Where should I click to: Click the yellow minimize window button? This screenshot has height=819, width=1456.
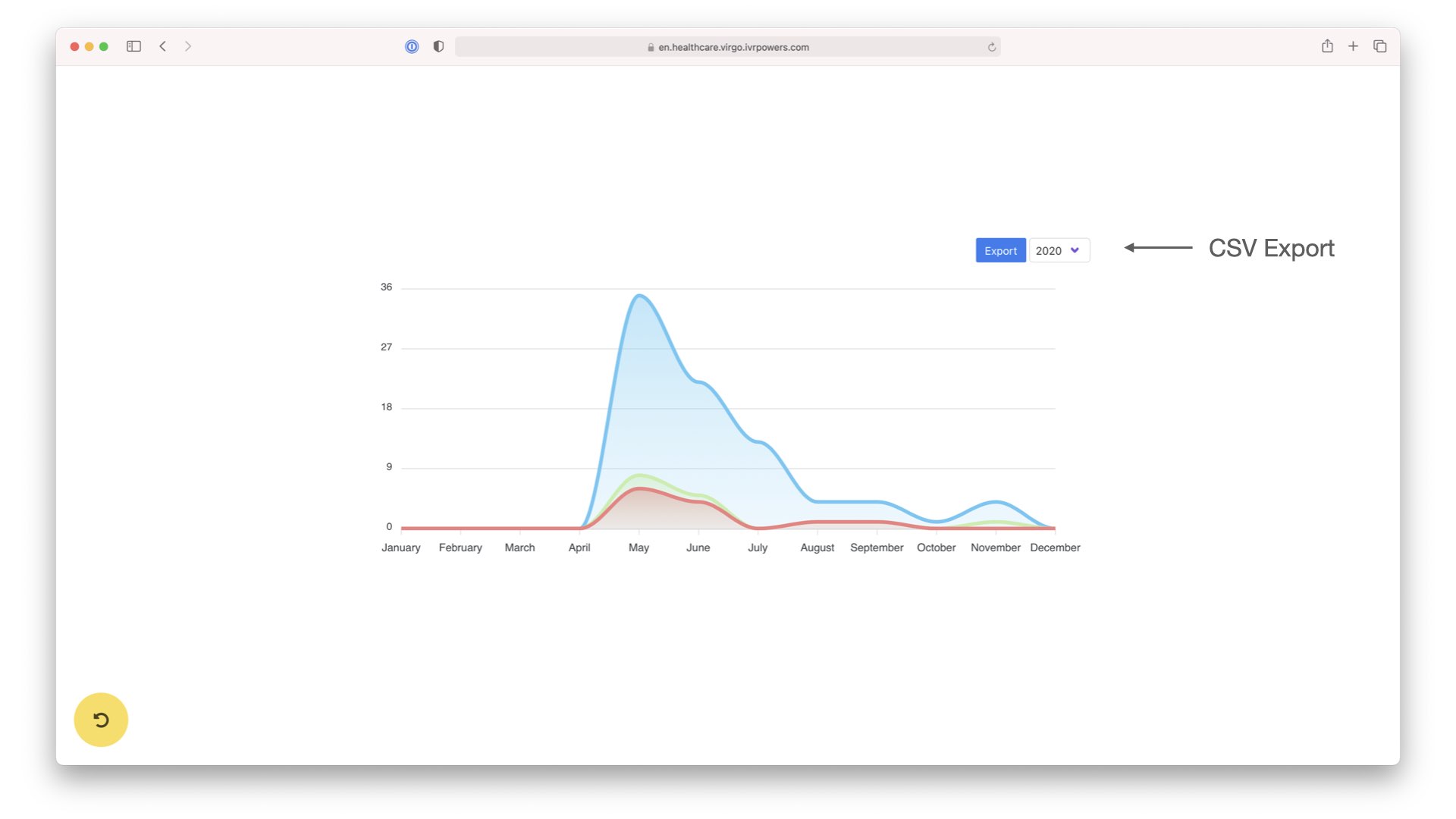(x=89, y=46)
